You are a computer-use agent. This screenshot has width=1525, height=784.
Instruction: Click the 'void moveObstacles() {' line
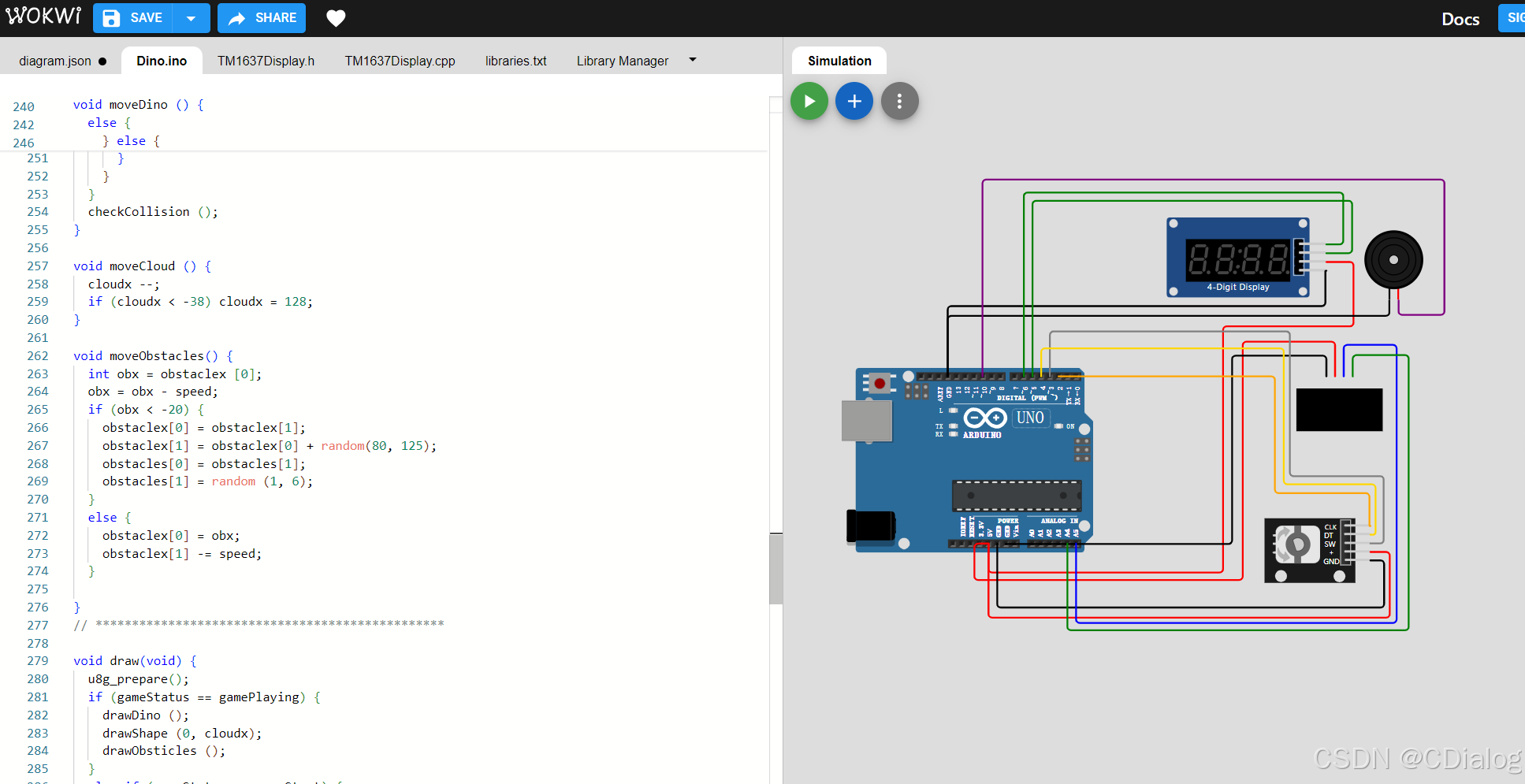153,356
